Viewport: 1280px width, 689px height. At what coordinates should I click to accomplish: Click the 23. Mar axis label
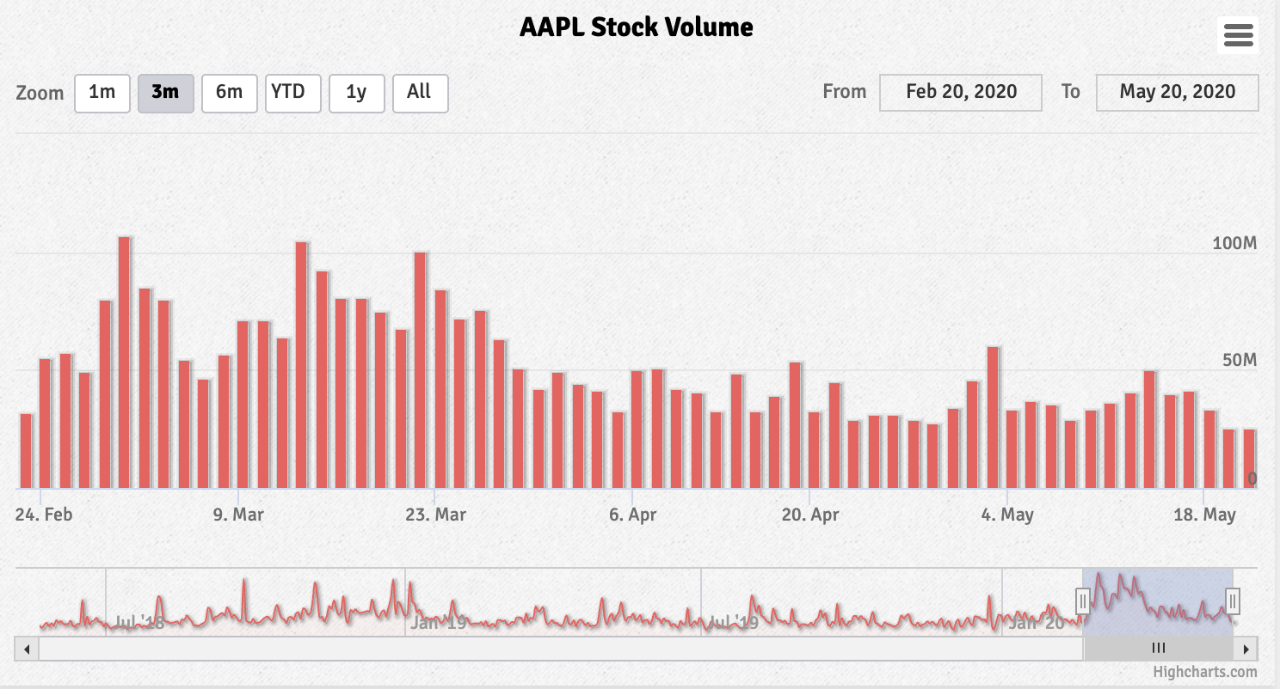[x=435, y=515]
